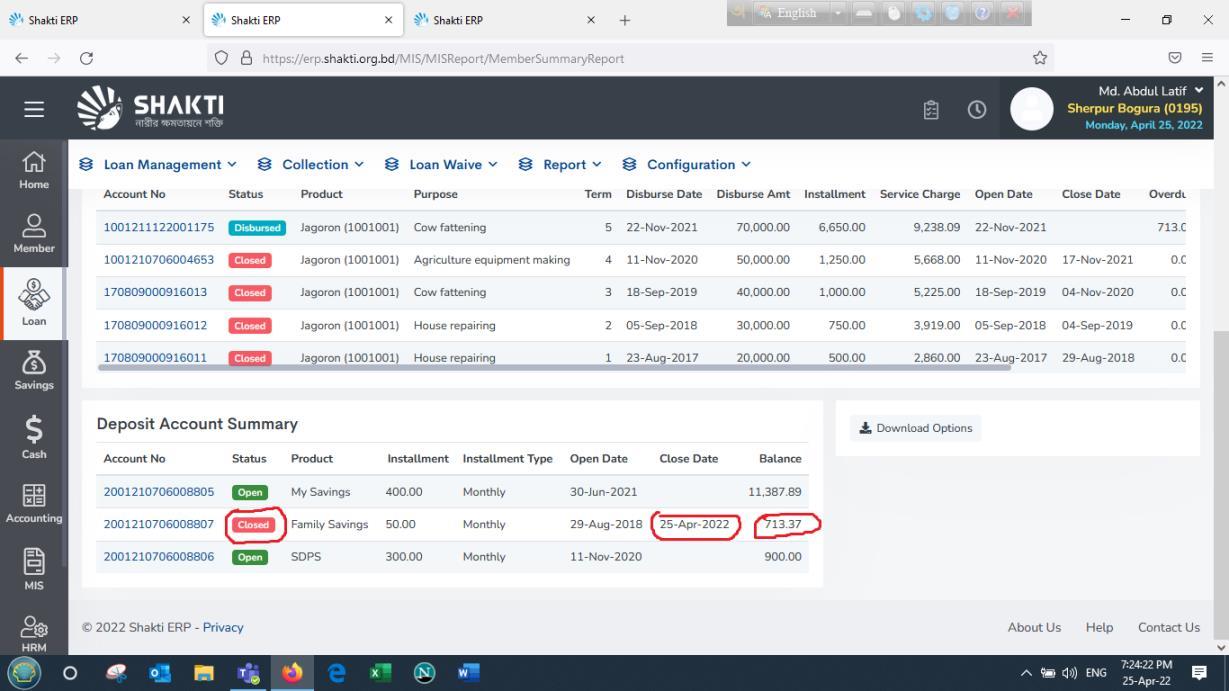Open the hamburger navigation menu

pyautogui.click(x=33, y=108)
